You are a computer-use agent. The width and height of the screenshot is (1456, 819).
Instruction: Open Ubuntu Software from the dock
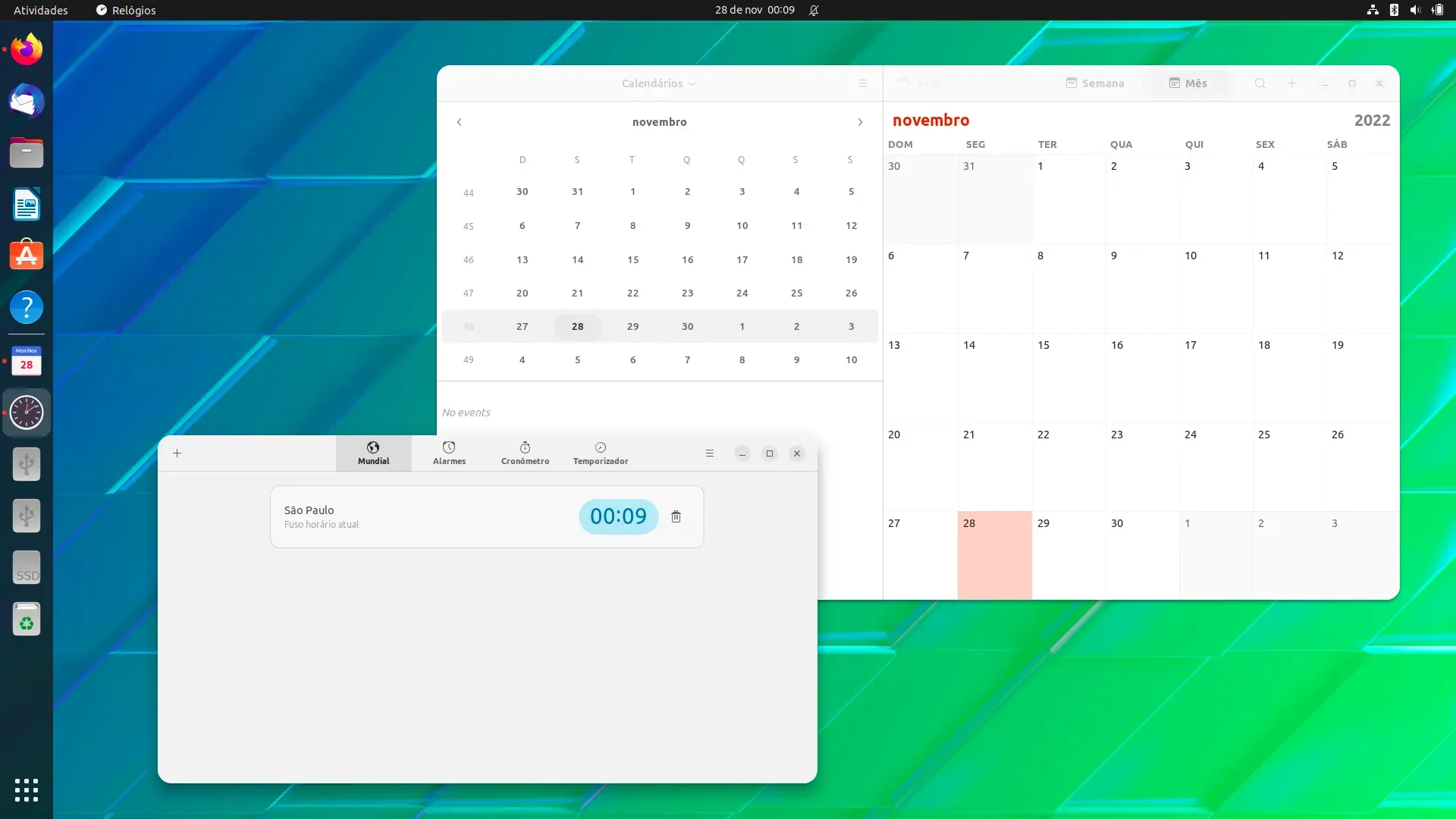point(27,256)
